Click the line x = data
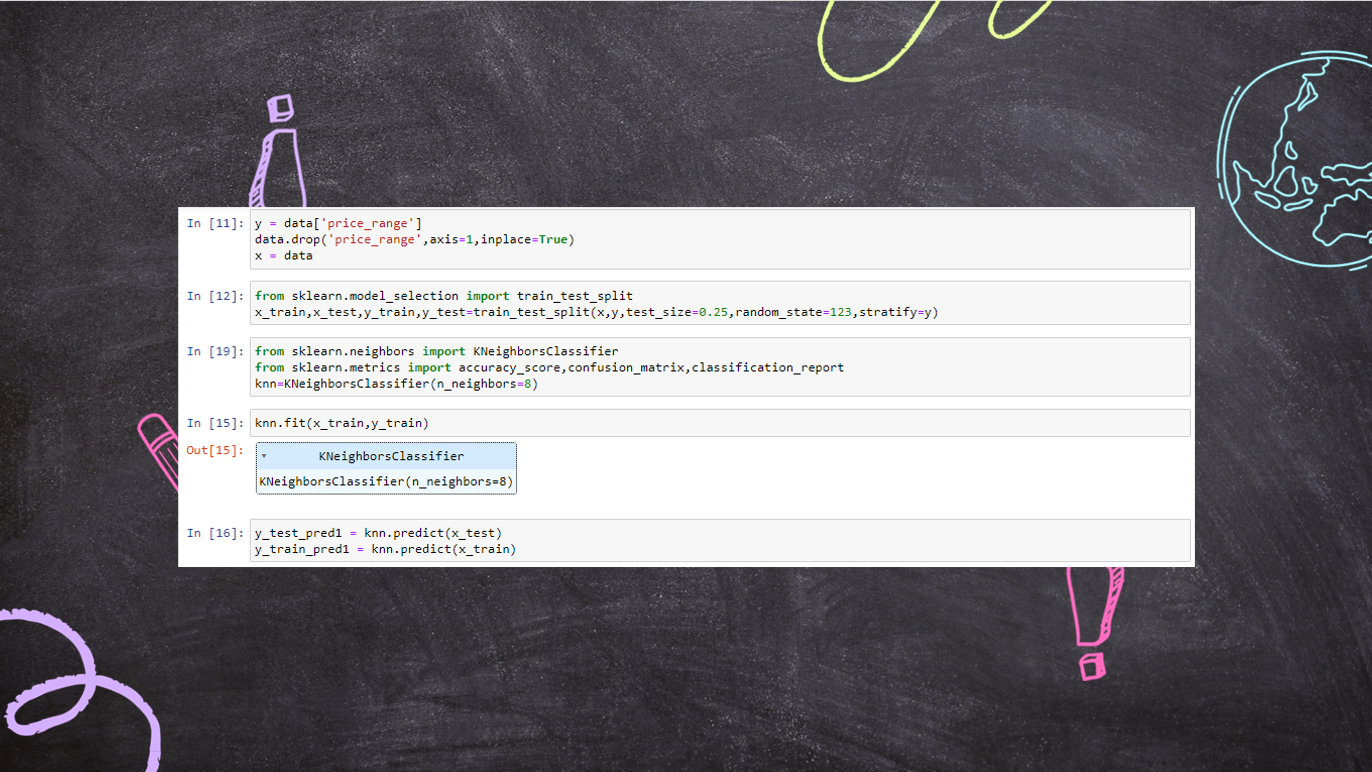Image resolution: width=1372 pixels, height=772 pixels. pyautogui.click(x=284, y=255)
